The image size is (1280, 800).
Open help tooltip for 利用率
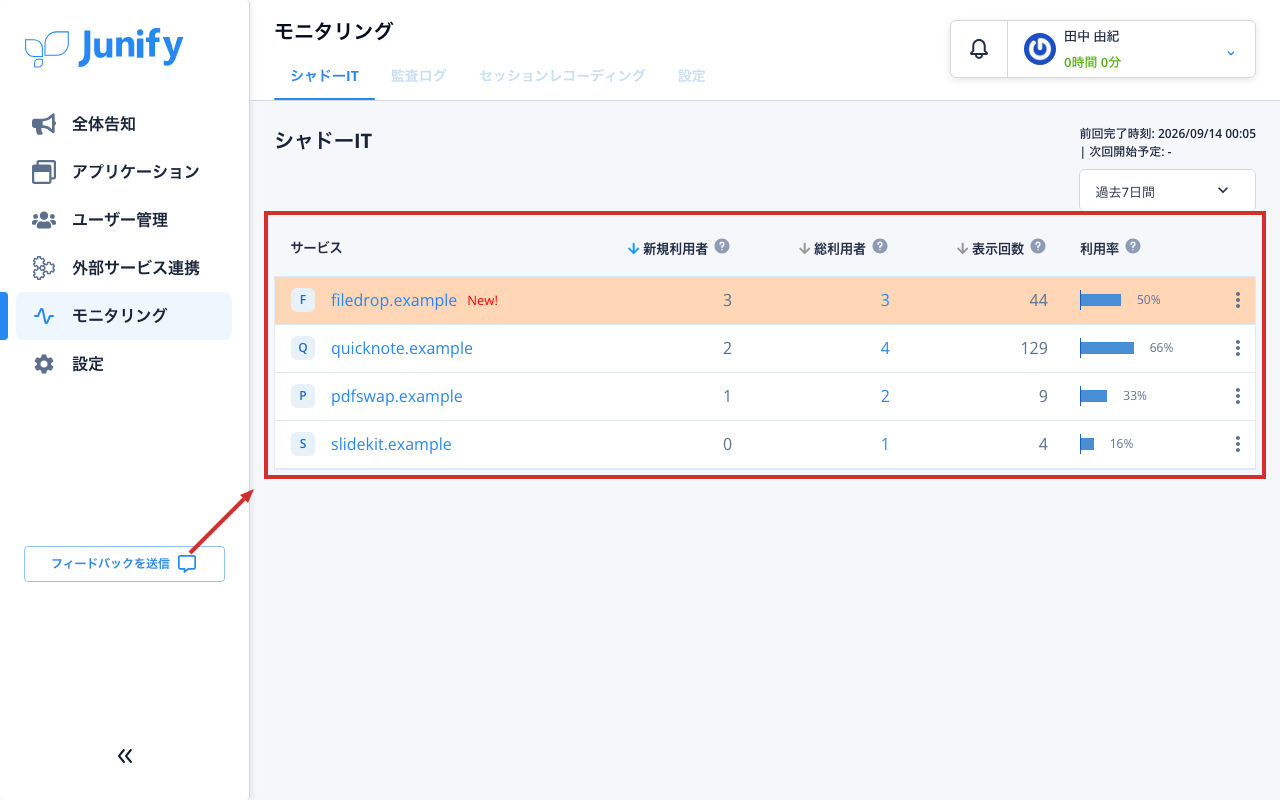(x=1133, y=246)
